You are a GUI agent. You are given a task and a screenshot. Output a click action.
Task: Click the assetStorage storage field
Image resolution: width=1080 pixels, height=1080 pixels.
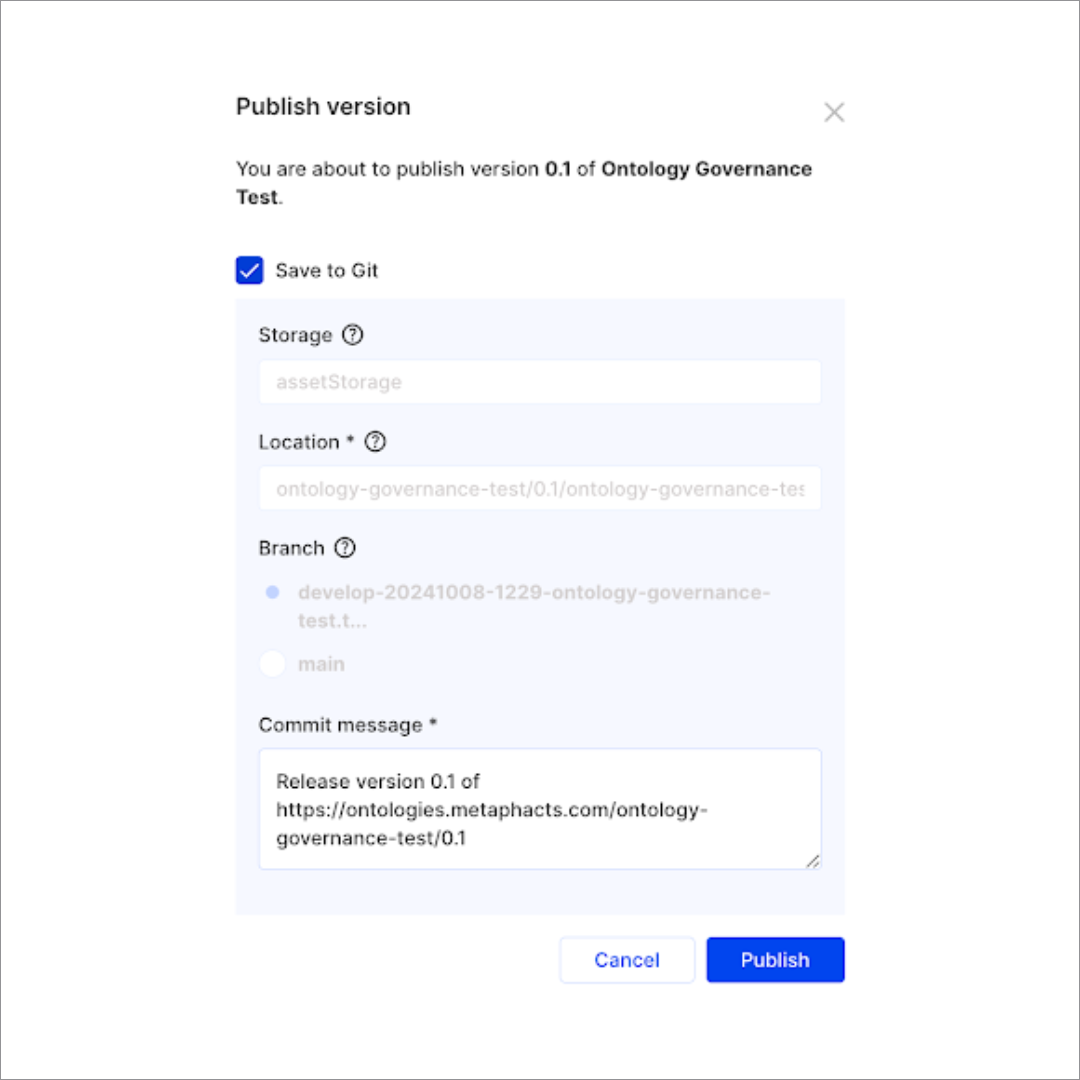coord(539,382)
